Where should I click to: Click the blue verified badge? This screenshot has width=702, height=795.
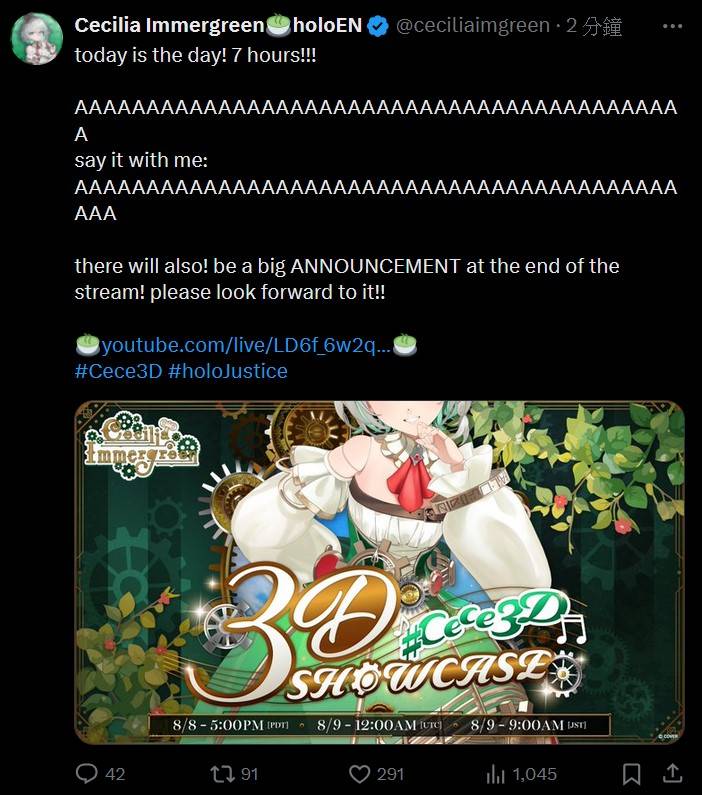click(x=378, y=26)
